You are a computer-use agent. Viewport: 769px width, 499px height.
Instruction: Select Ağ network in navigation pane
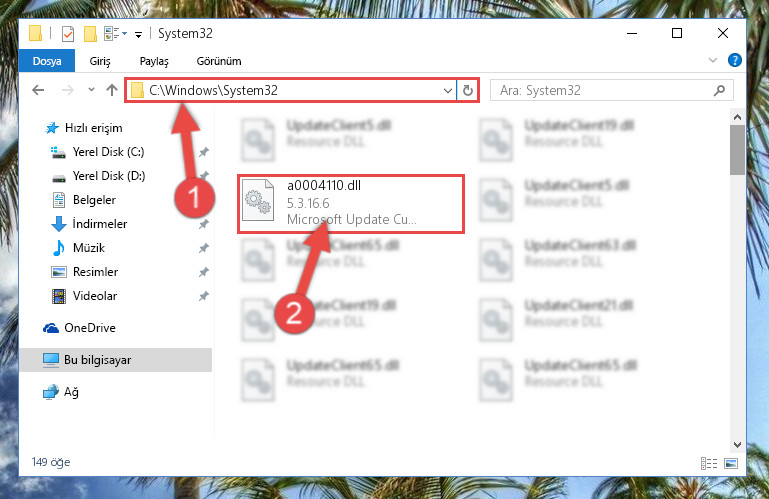[x=71, y=392]
